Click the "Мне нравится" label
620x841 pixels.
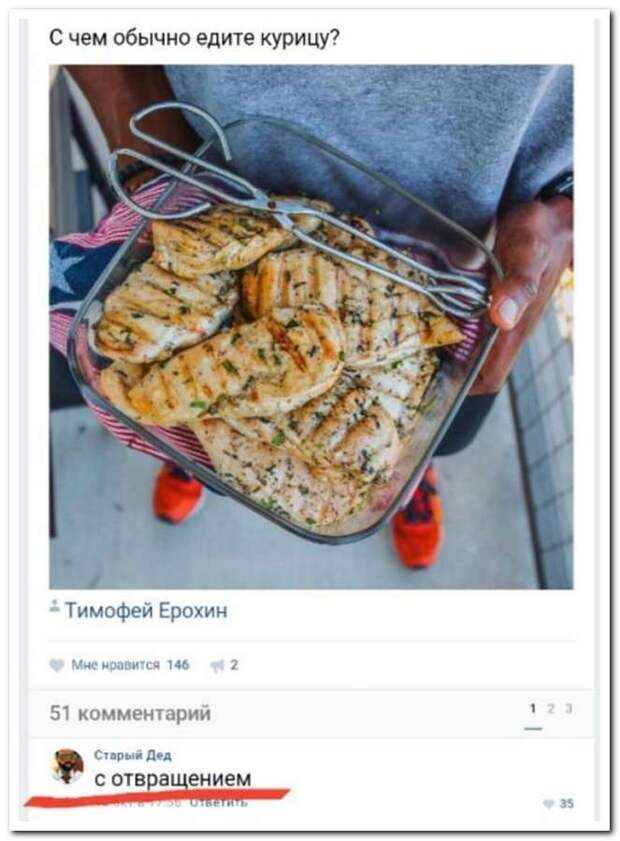pyautogui.click(x=115, y=665)
